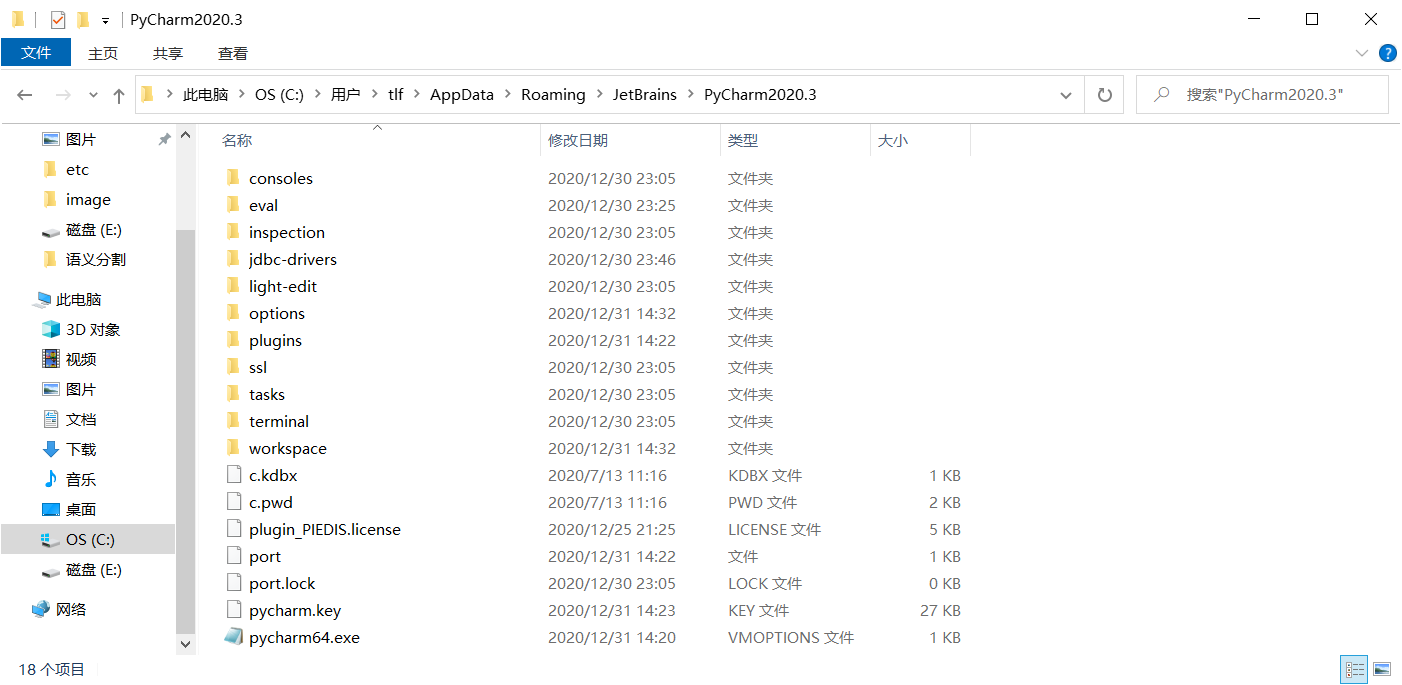Click the light-edit folder icon
This screenshot has height=685, width=1402.
click(x=233, y=286)
